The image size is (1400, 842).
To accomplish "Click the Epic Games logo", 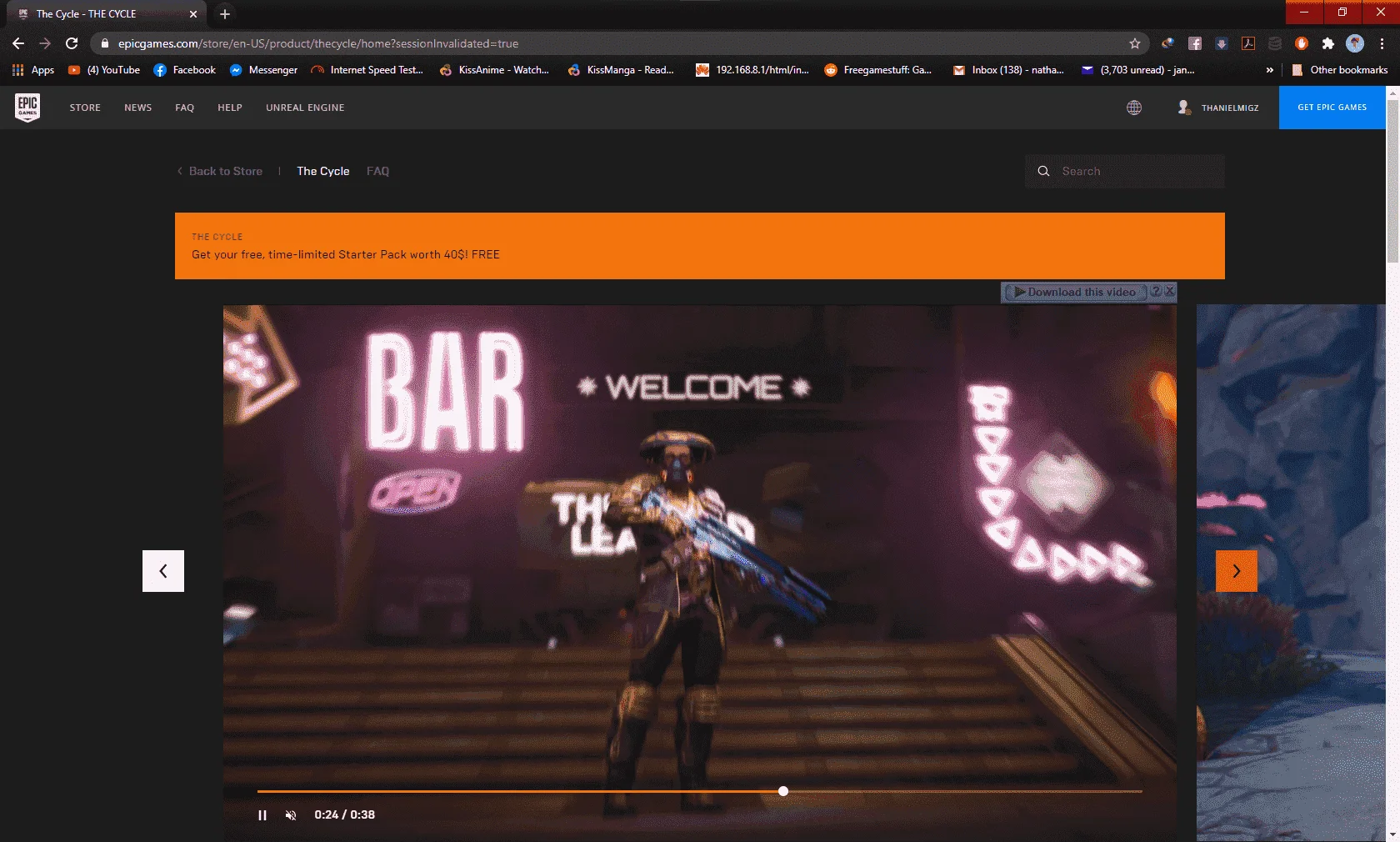I will click(x=27, y=107).
